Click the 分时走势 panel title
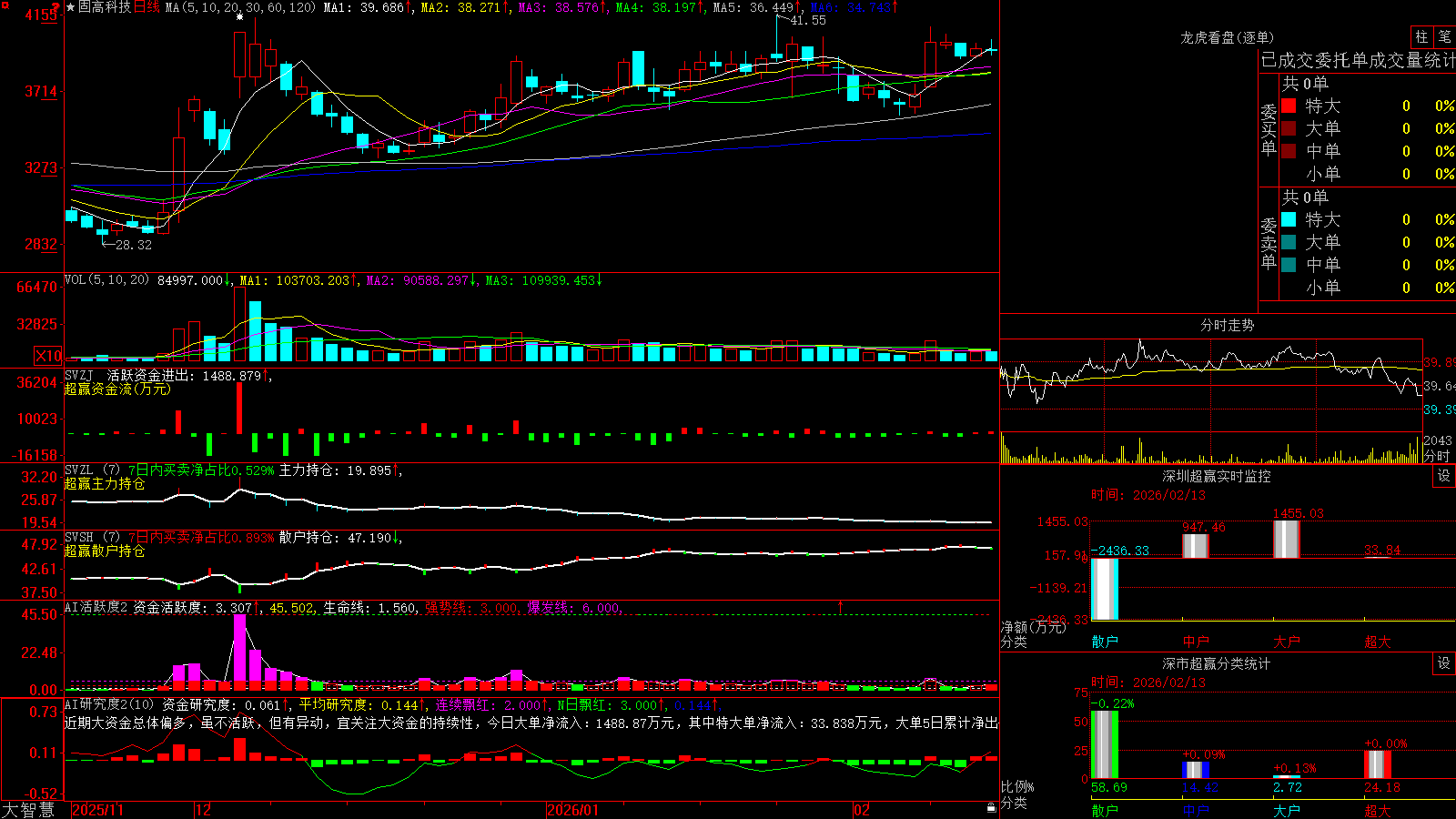The width and height of the screenshot is (1456, 819). tap(1227, 325)
